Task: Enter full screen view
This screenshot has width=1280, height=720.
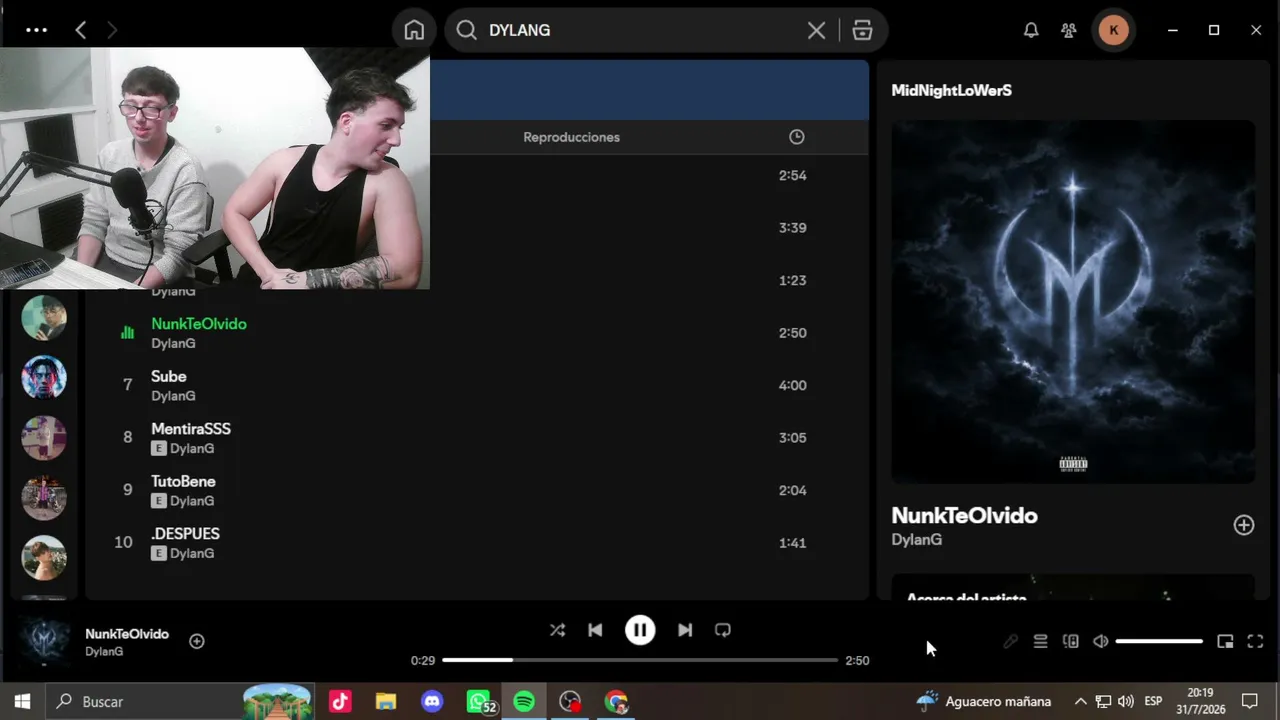Action: pyautogui.click(x=1255, y=641)
